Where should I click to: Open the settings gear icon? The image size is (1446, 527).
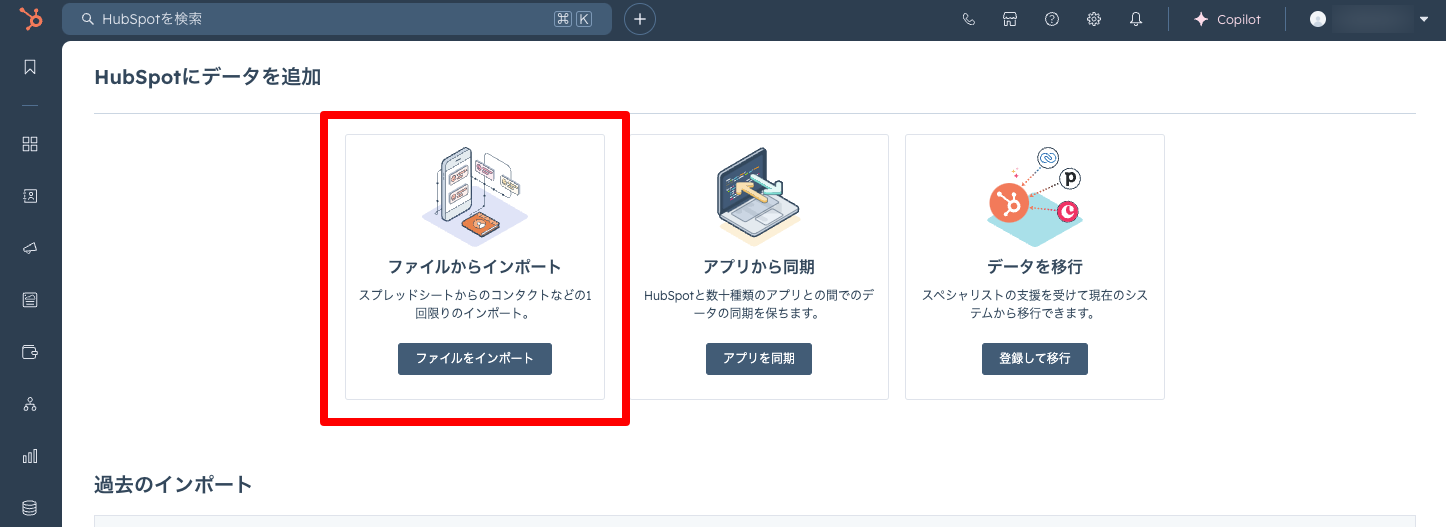pos(1094,19)
